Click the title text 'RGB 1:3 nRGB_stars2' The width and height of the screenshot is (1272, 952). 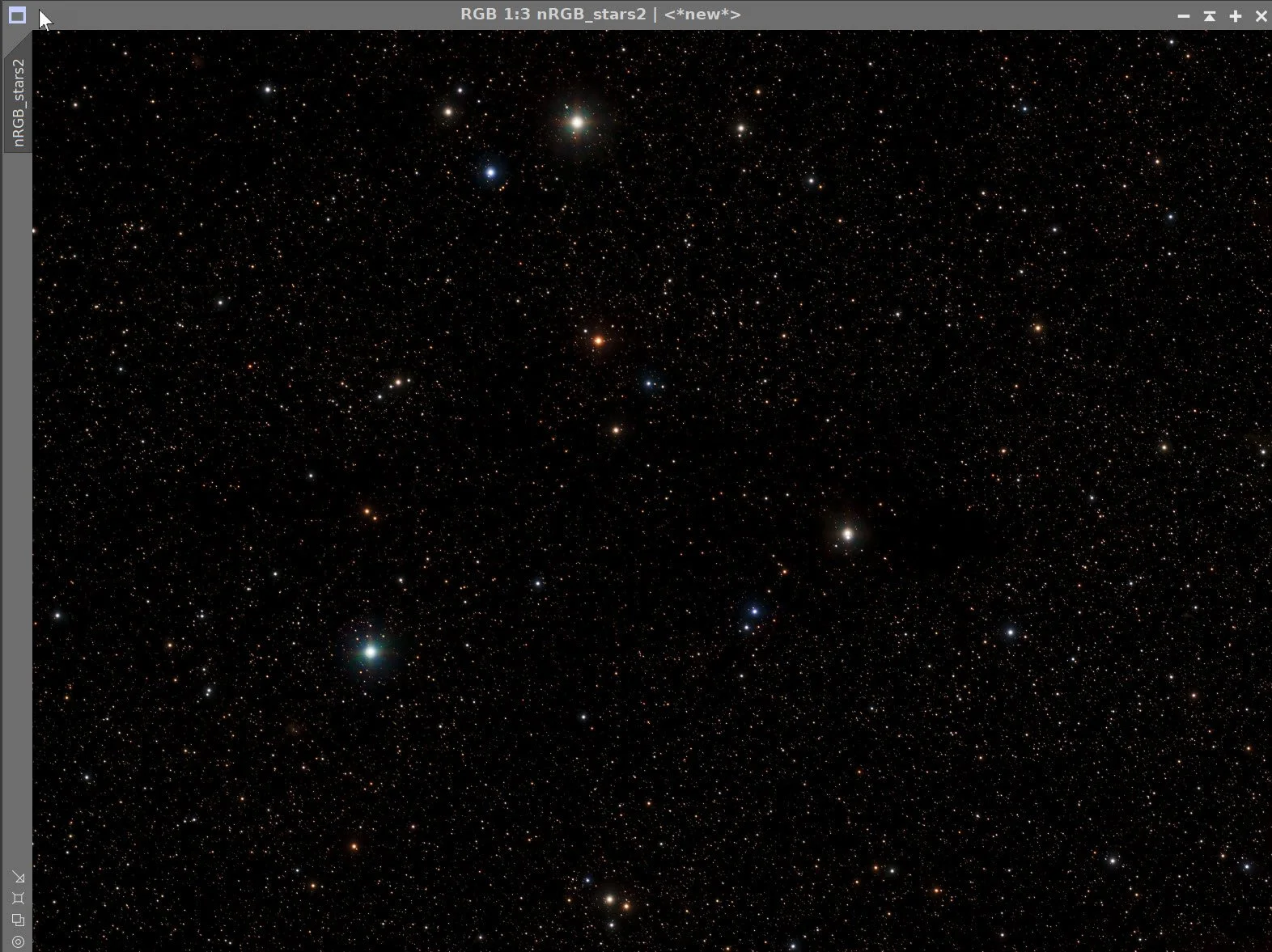(553, 15)
